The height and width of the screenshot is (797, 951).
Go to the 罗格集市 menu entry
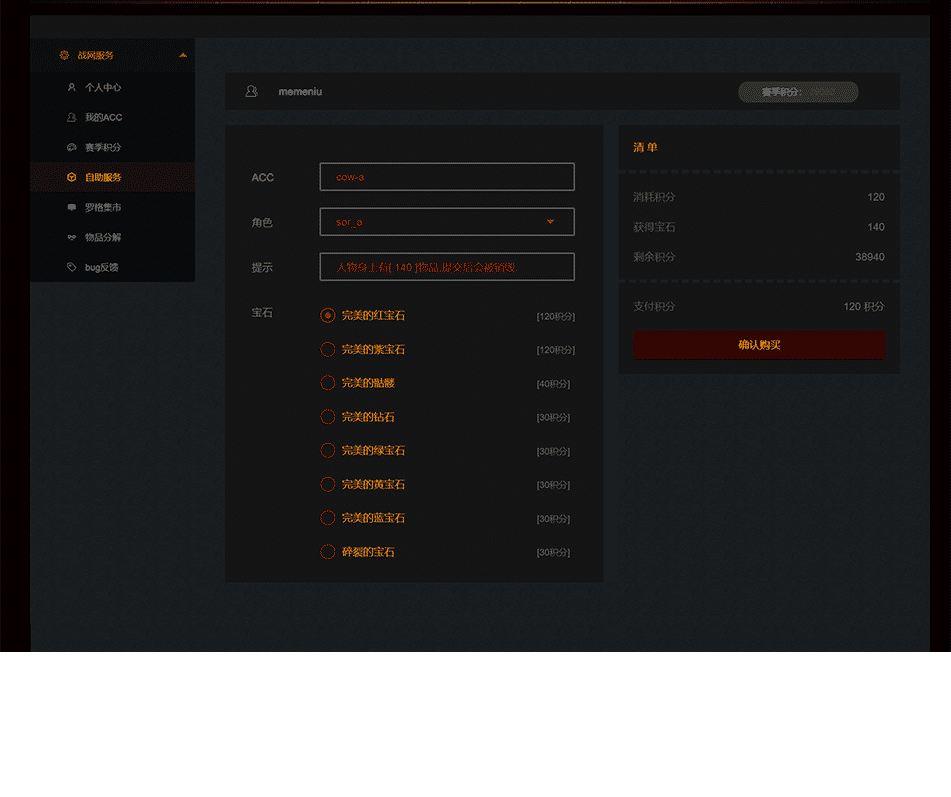tap(103, 208)
